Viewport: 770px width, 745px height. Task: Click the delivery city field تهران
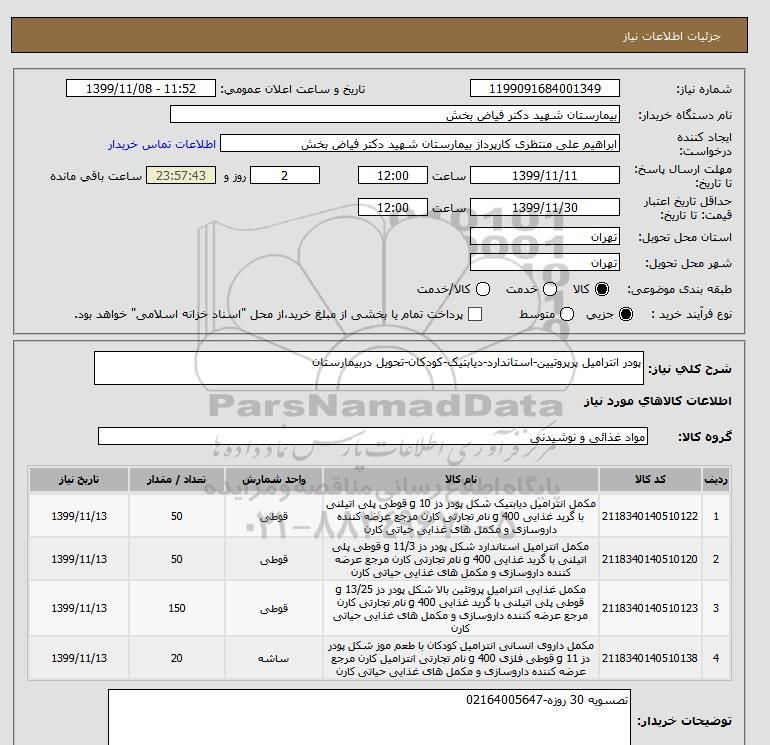[545, 262]
